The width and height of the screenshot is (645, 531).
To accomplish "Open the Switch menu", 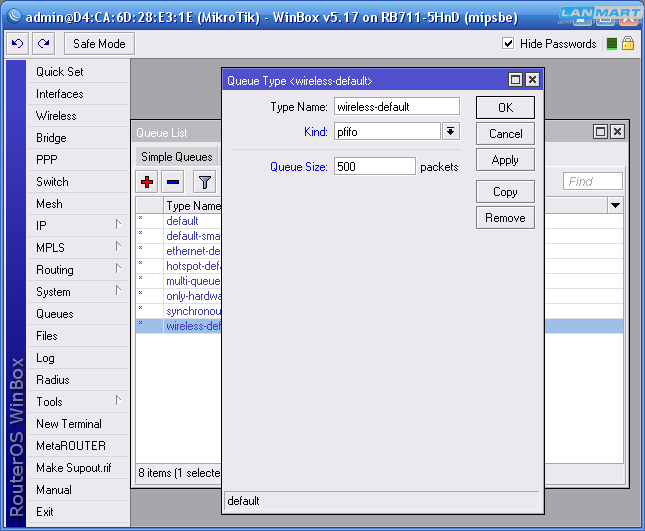I will pyautogui.click(x=78, y=182).
